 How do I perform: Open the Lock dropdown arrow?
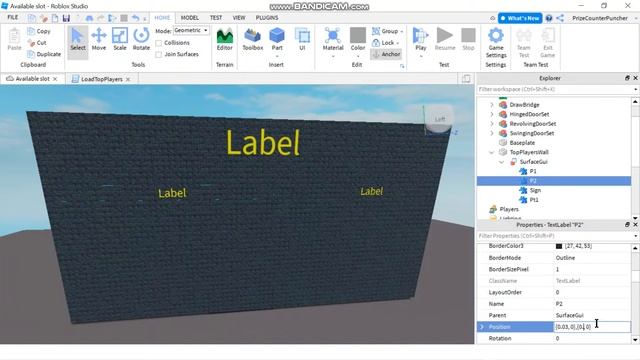pos(398,43)
